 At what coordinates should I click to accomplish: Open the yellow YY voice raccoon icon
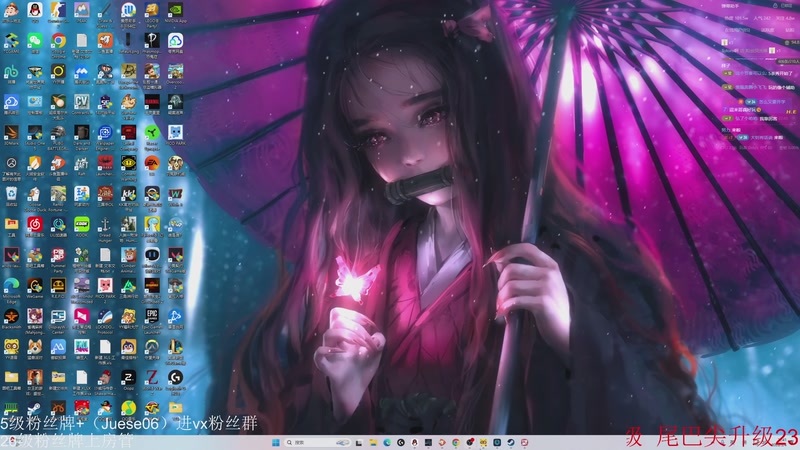[11, 347]
